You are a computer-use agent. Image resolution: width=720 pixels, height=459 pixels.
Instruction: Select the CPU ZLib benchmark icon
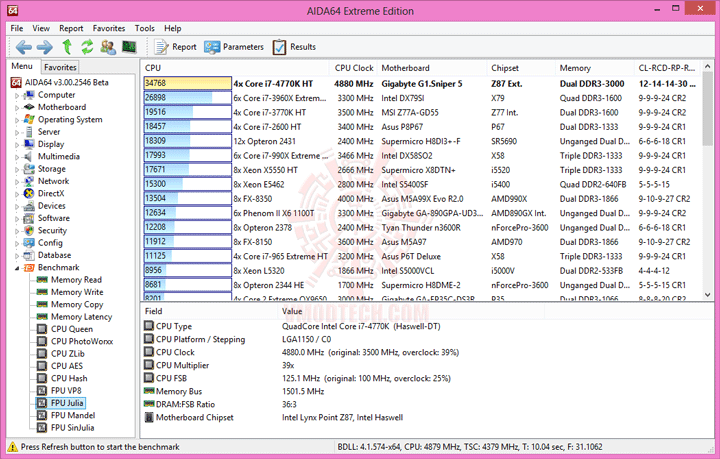coord(42,354)
